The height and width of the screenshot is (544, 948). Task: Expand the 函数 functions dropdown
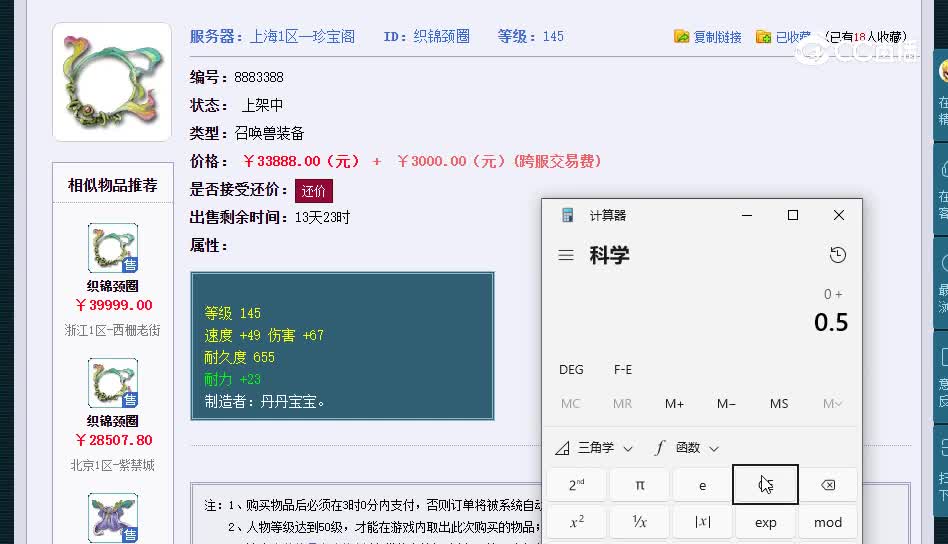tap(687, 448)
